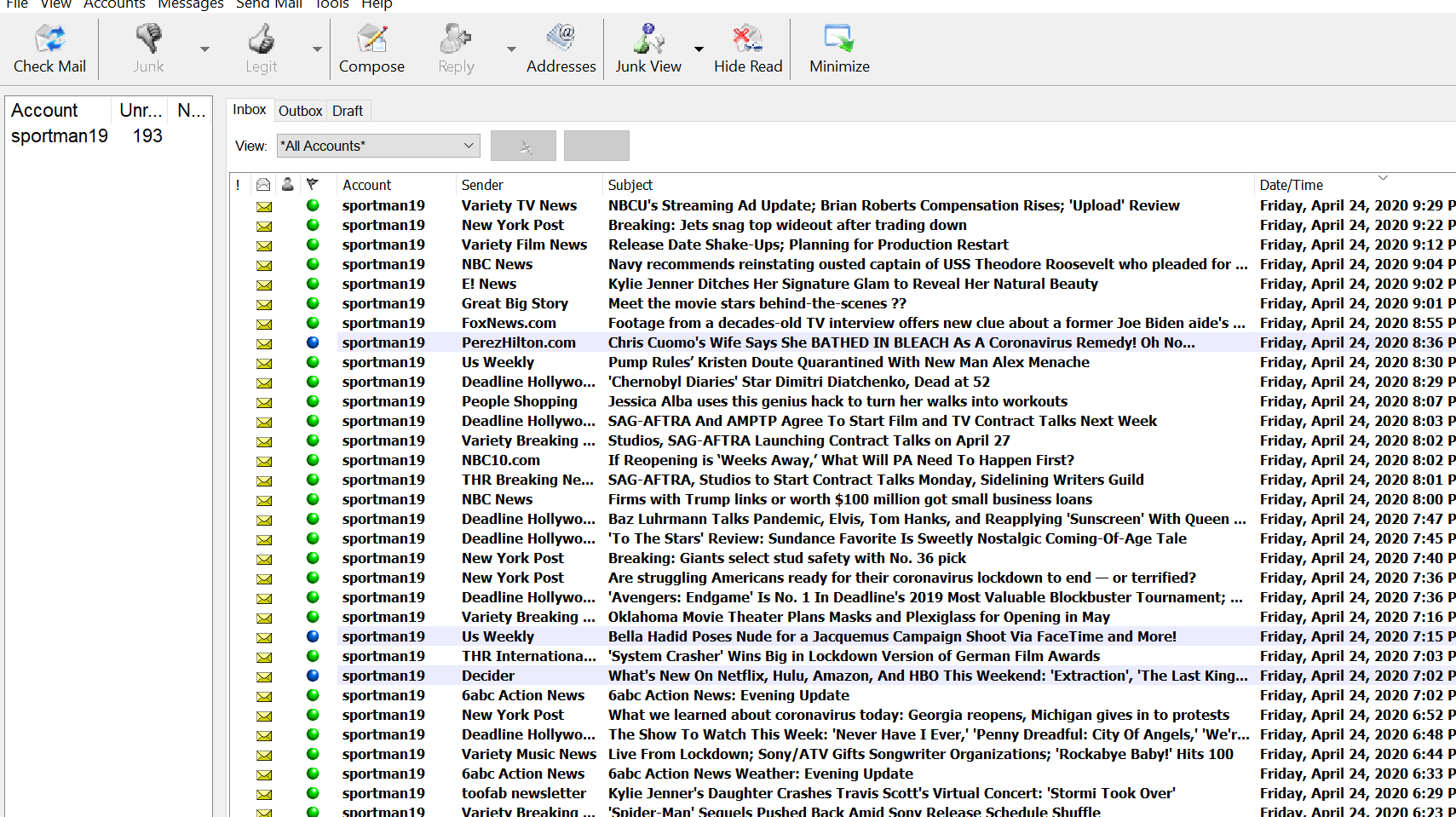Click blue status dot of Us Weekly Bella Hadid message

[313, 636]
